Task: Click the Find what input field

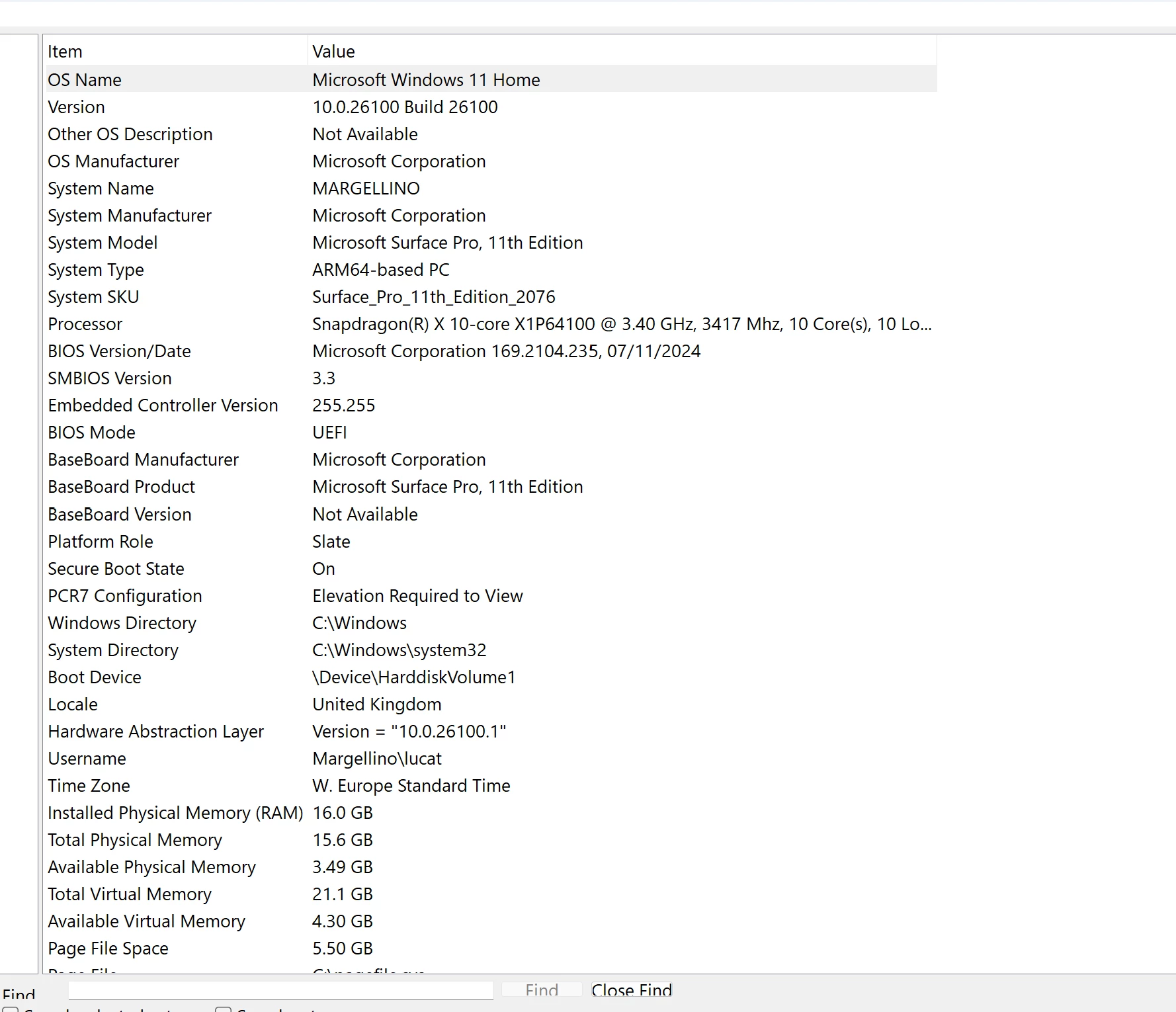Action: [281, 990]
